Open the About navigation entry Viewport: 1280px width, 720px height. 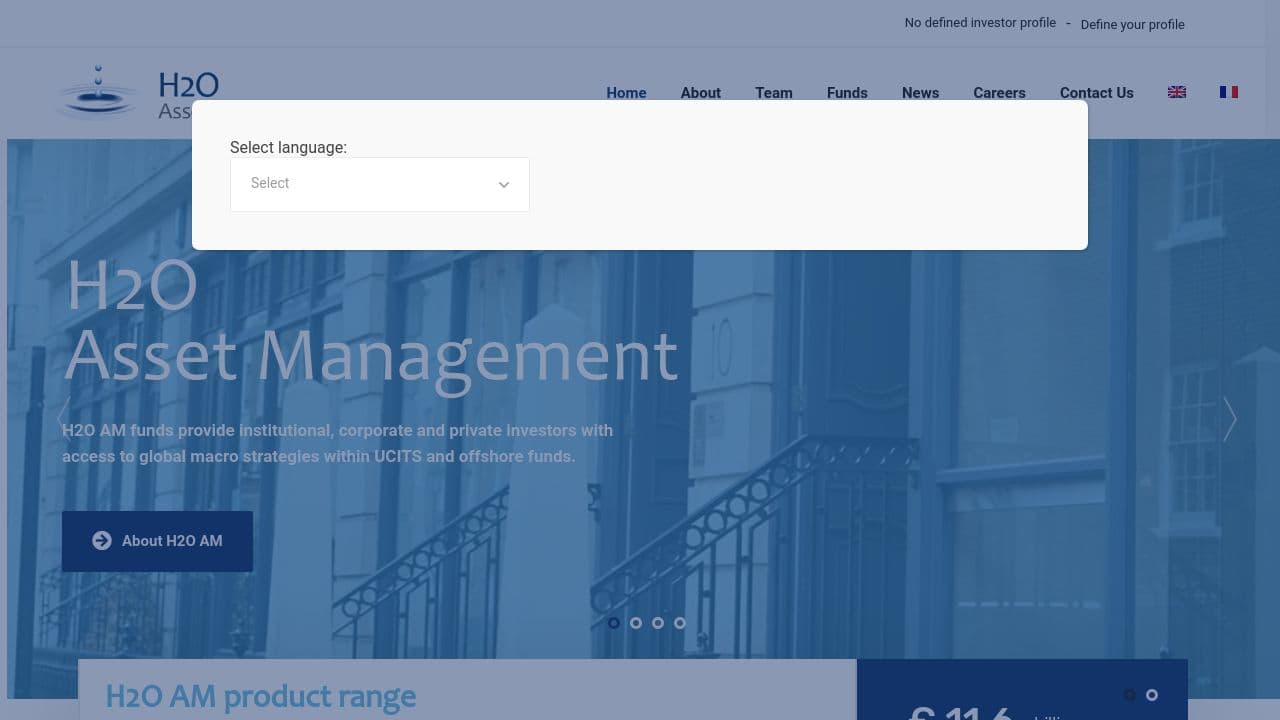click(700, 92)
